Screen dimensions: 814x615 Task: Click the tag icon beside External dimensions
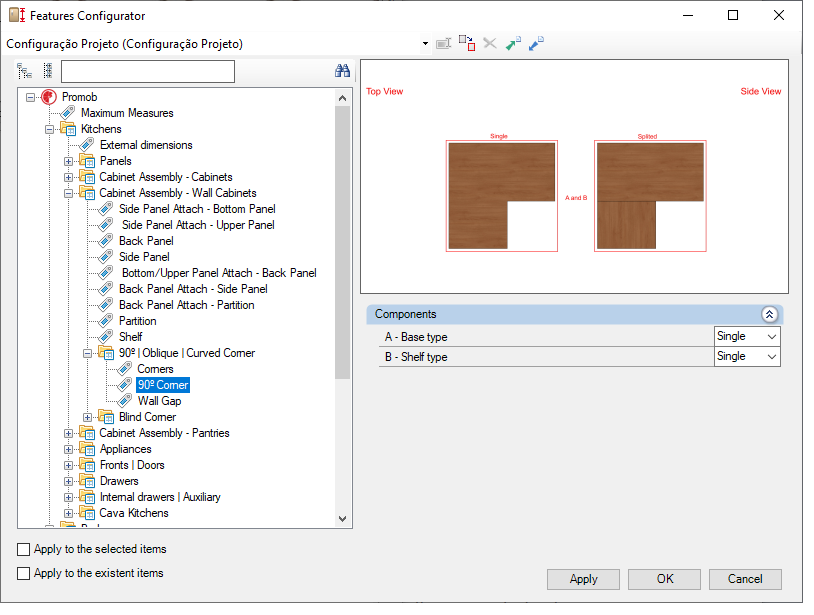87,145
